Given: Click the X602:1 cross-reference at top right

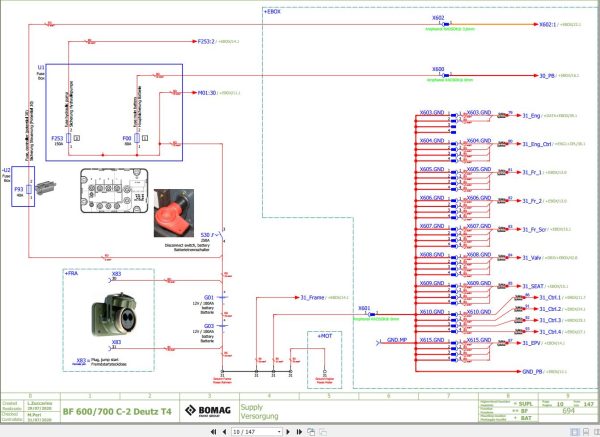Looking at the screenshot, I should (x=548, y=24).
